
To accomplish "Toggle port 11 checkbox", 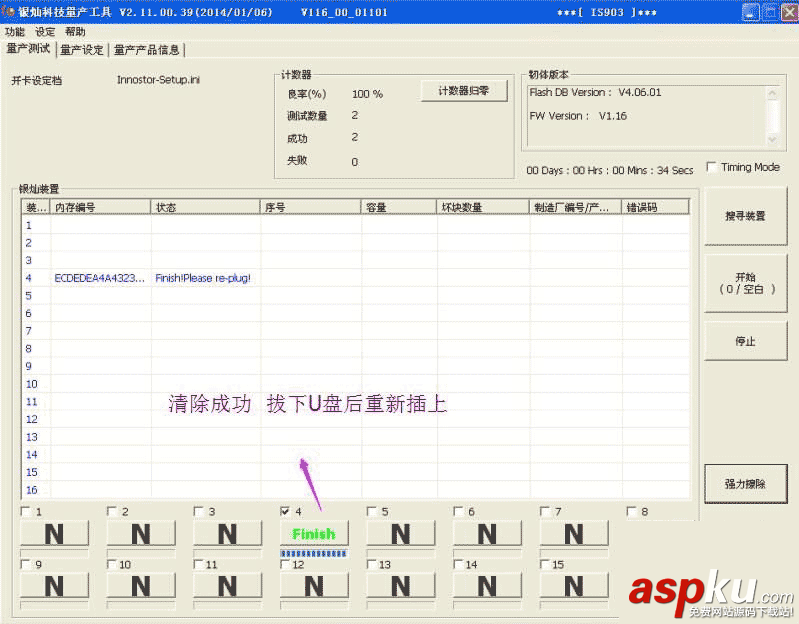I will pyautogui.click(x=198, y=564).
